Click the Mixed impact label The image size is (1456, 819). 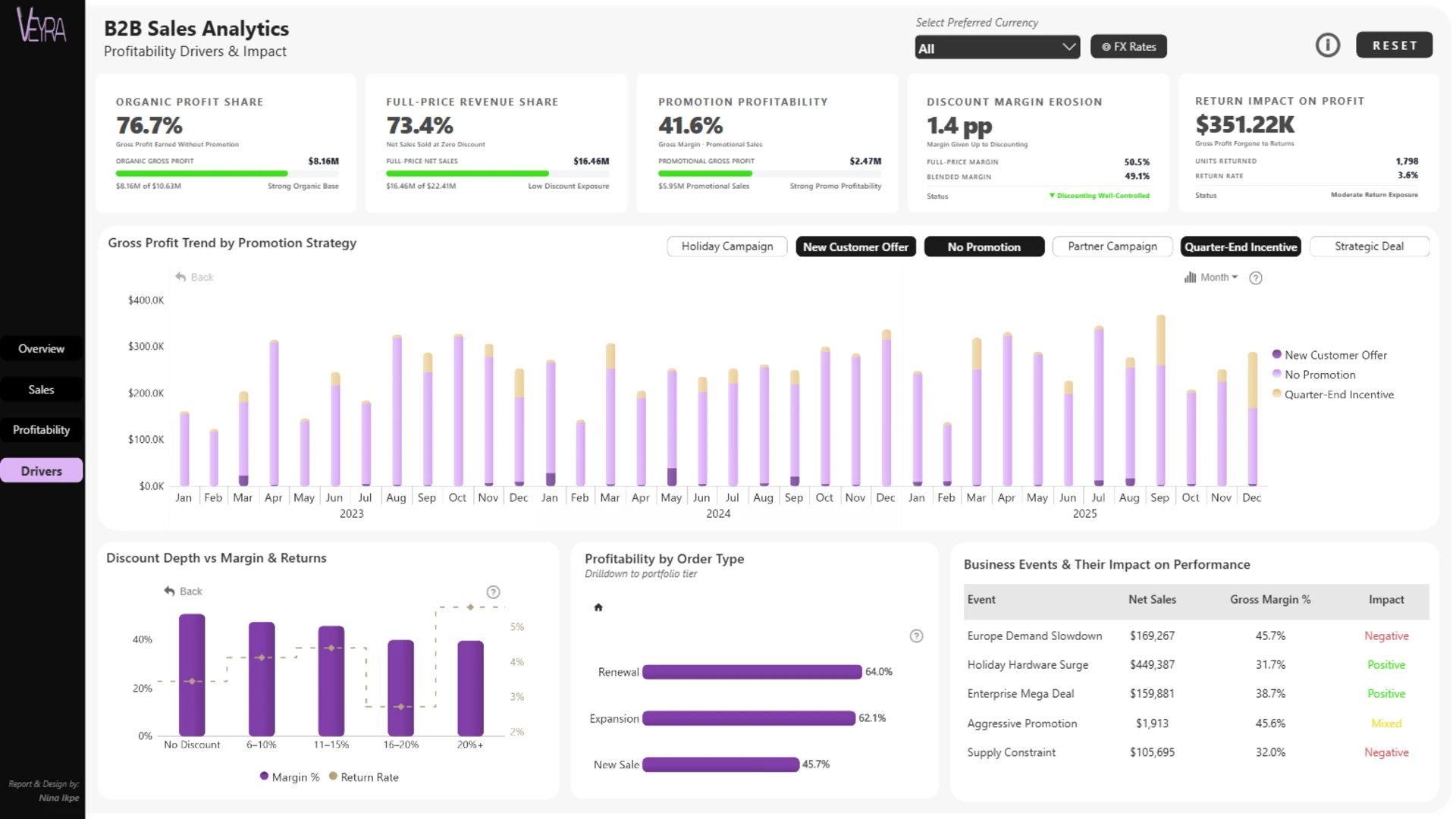click(x=1386, y=723)
